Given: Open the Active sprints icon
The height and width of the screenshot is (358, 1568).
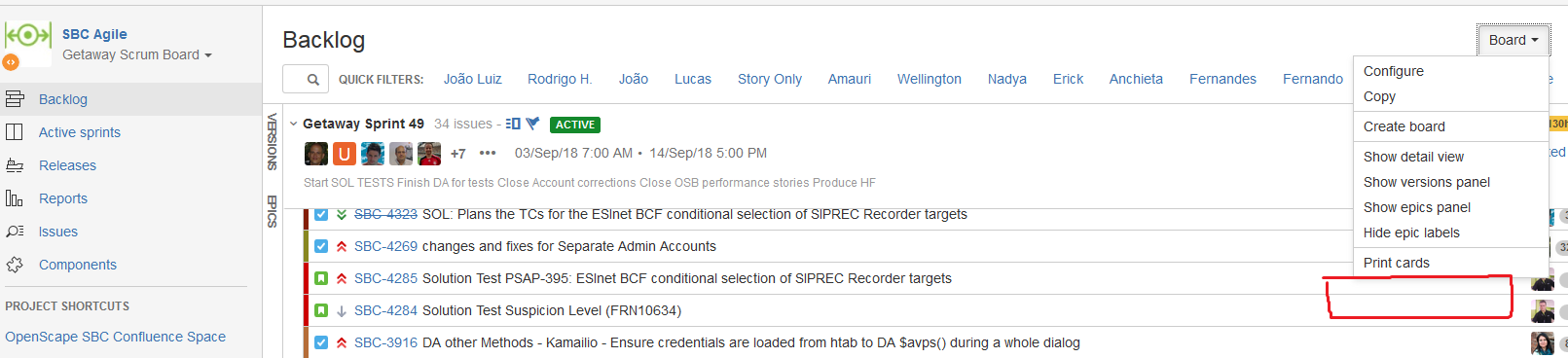Looking at the screenshot, I should click(15, 132).
